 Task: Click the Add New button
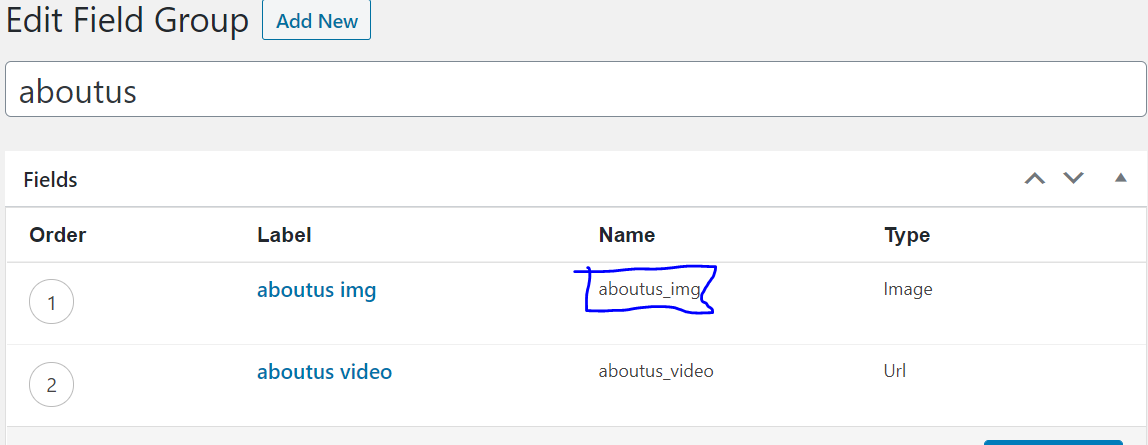point(316,20)
